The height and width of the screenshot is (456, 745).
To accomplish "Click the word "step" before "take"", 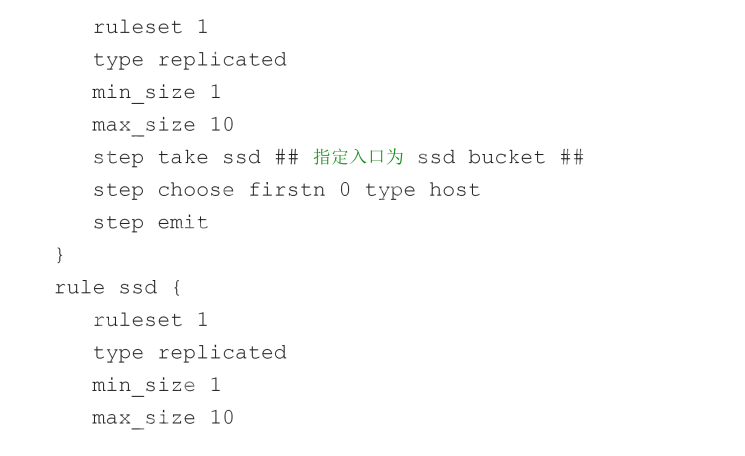I will point(118,157).
